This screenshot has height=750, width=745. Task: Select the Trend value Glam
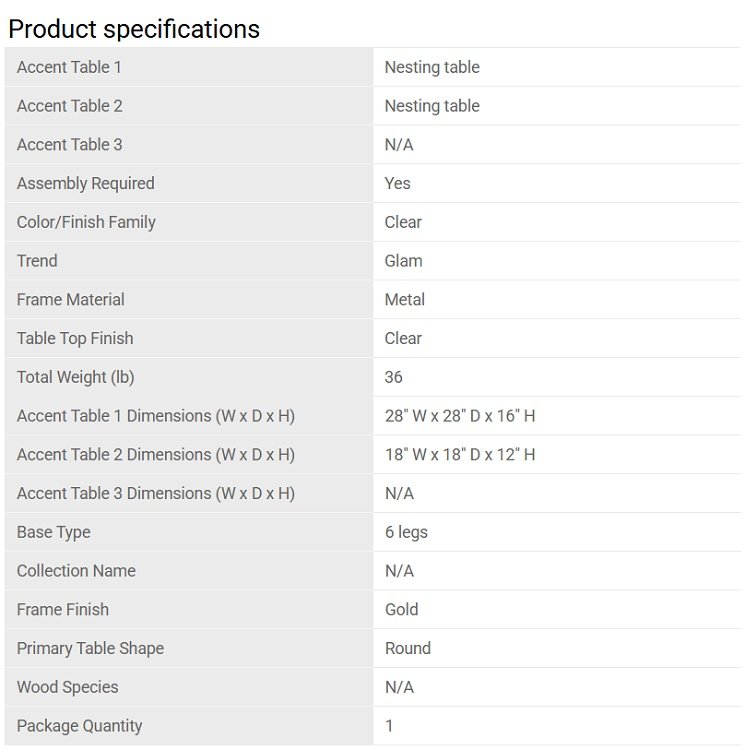(x=403, y=261)
